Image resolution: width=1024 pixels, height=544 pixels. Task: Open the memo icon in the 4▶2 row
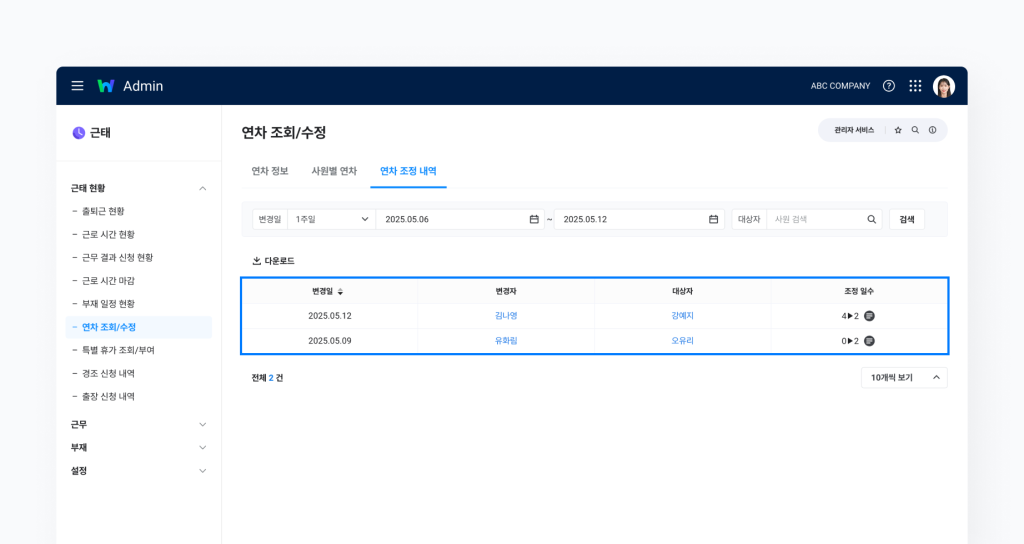pos(869,316)
